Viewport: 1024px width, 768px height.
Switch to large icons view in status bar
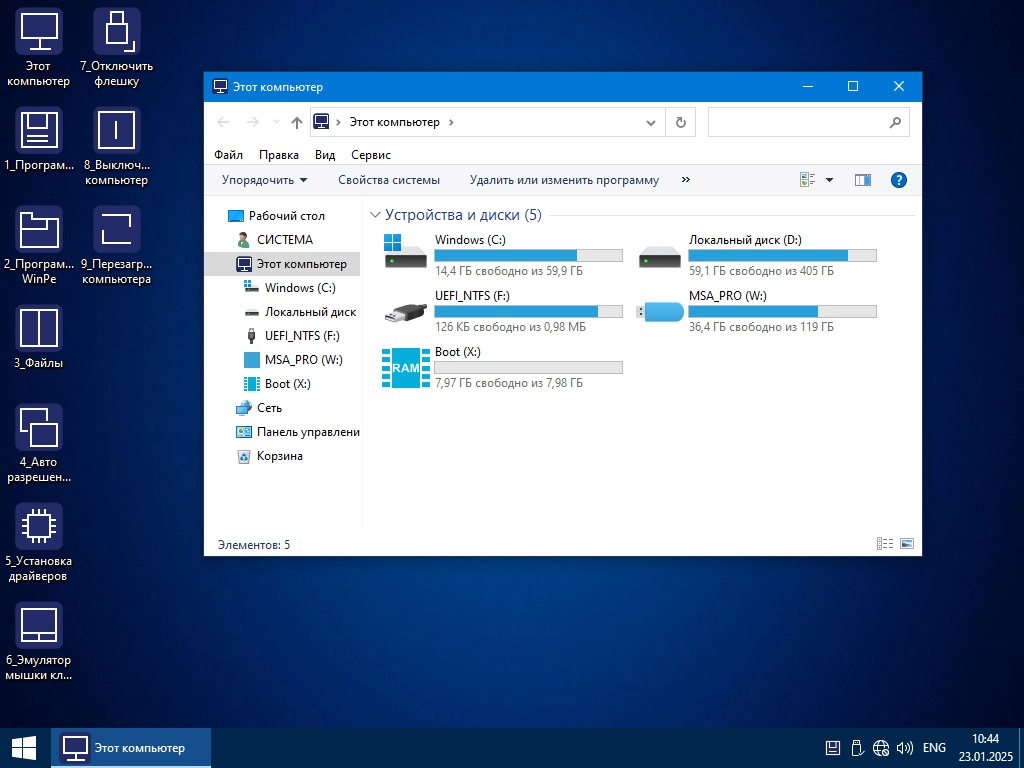pos(907,544)
